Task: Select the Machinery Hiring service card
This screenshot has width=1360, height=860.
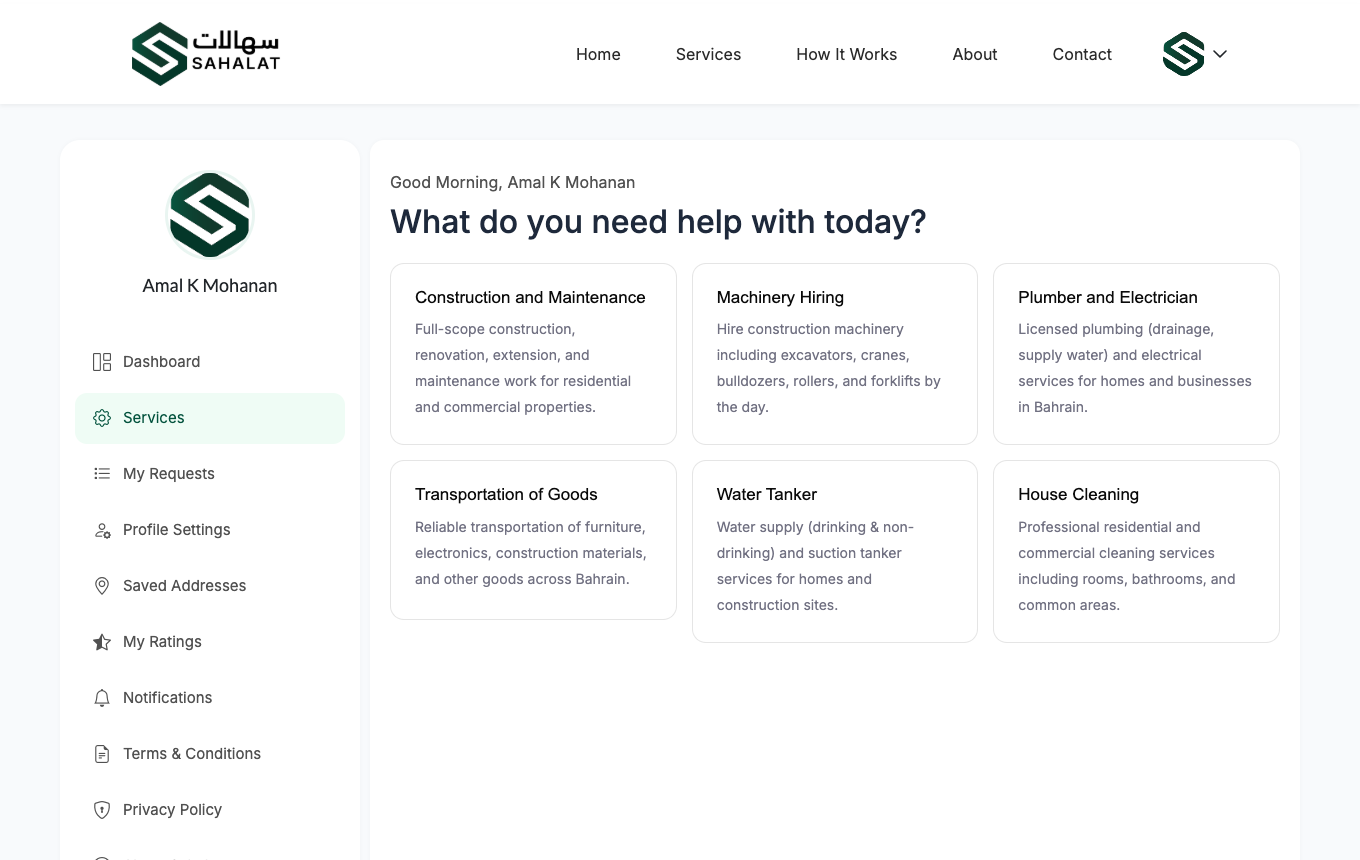Action: pyautogui.click(x=835, y=354)
